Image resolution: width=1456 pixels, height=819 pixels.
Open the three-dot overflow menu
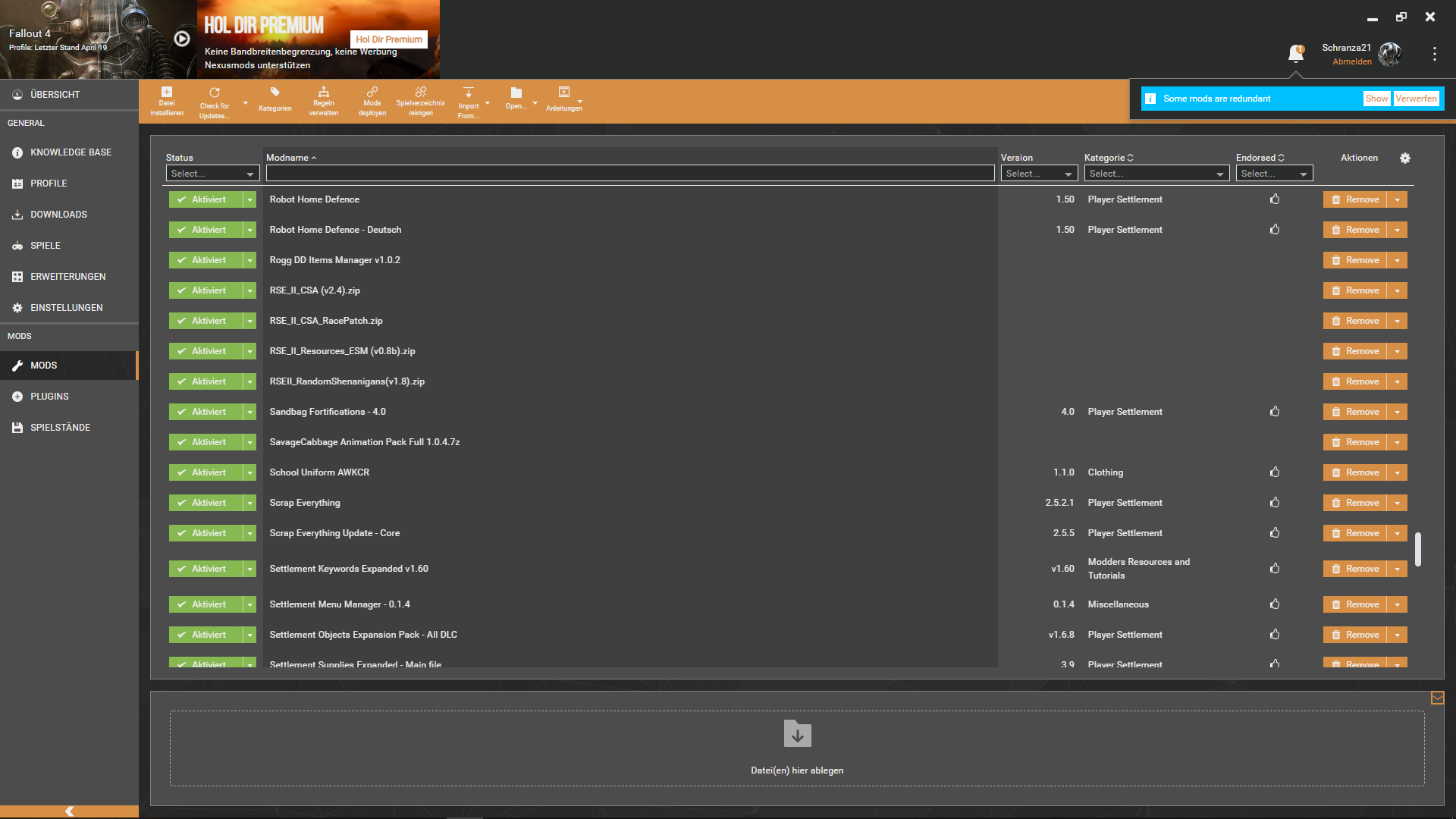tap(1435, 54)
